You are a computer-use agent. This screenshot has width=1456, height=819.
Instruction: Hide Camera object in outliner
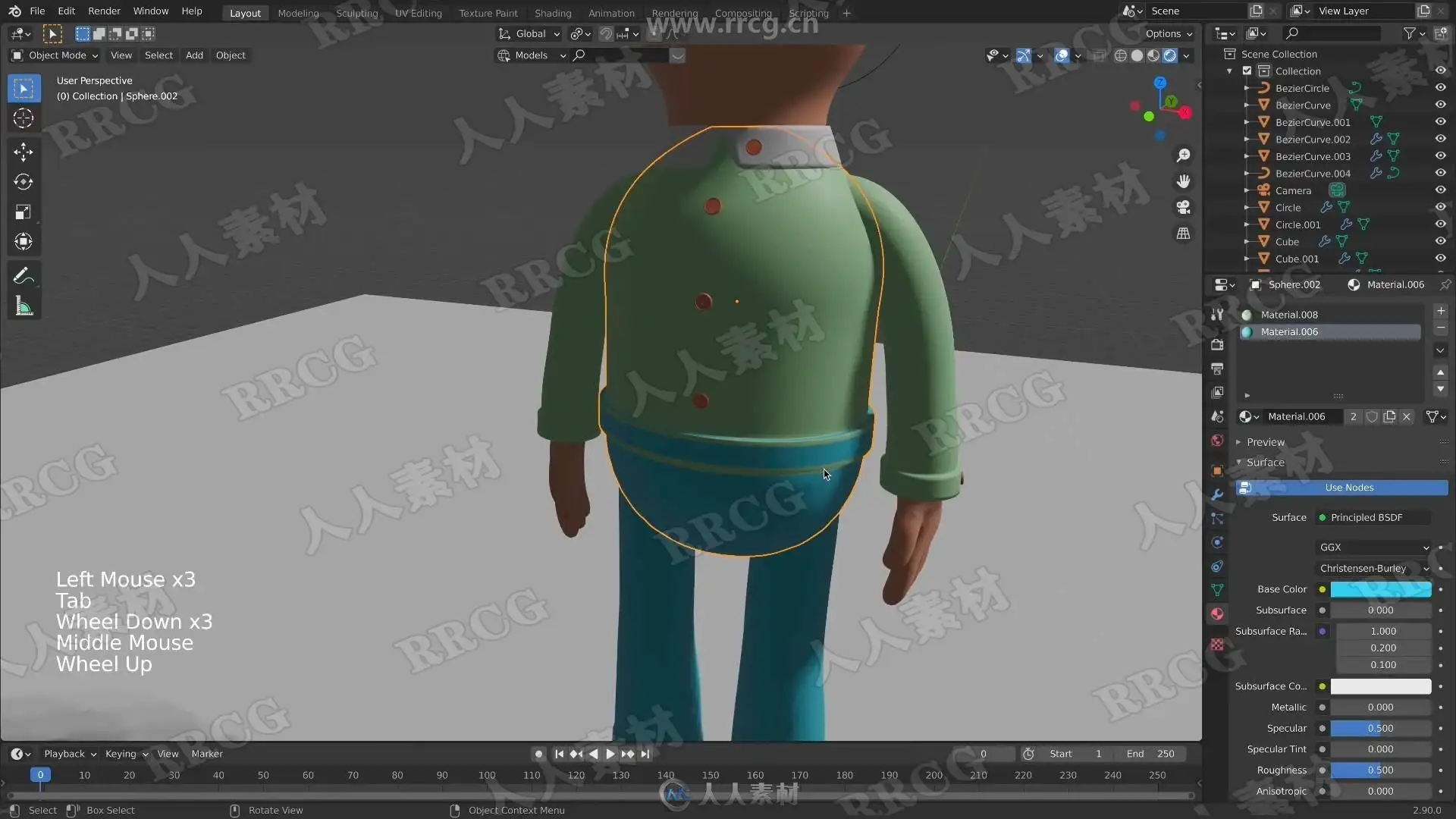pyautogui.click(x=1440, y=190)
